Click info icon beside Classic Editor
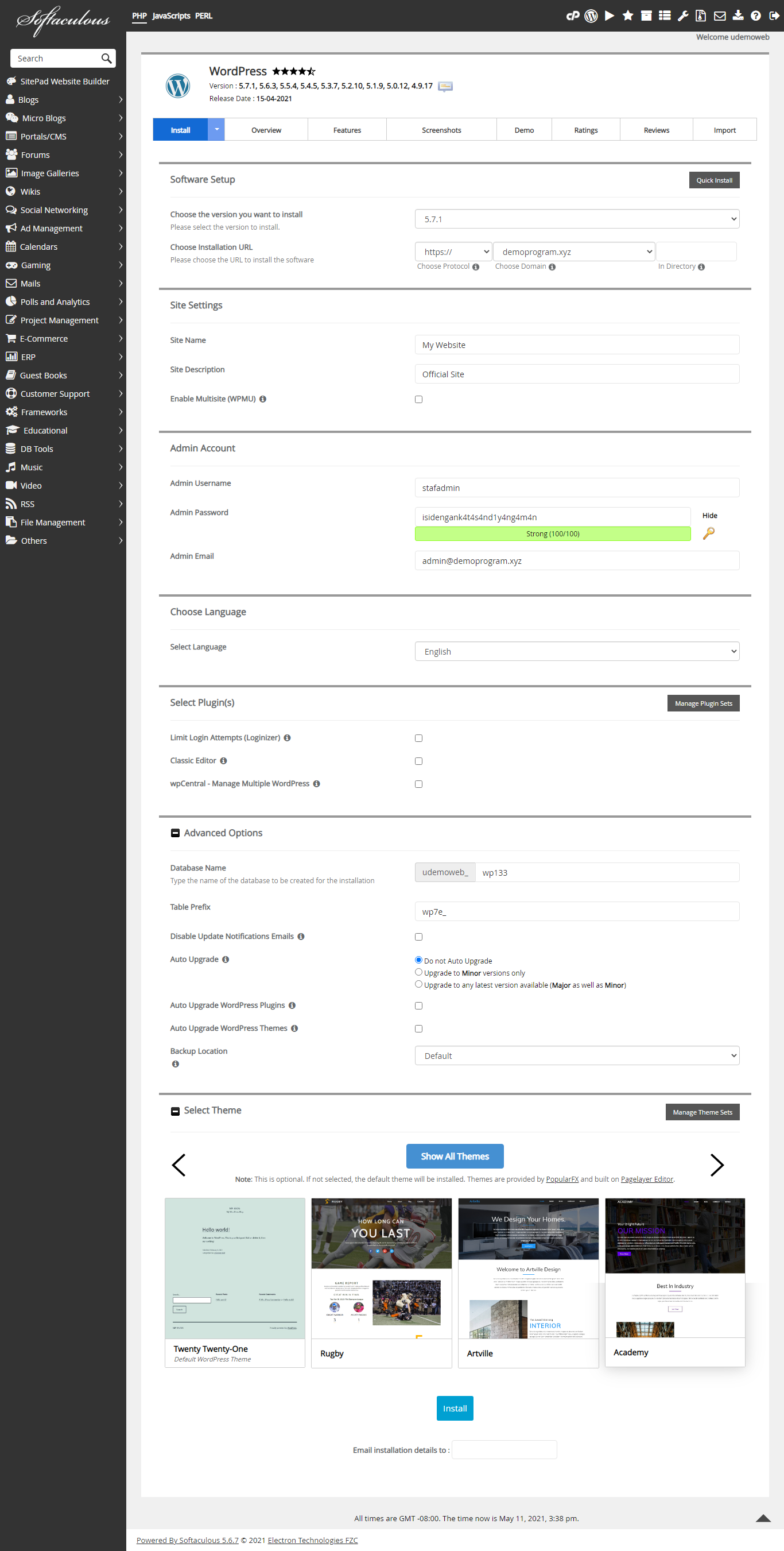Image resolution: width=784 pixels, height=1551 pixels. [x=223, y=760]
